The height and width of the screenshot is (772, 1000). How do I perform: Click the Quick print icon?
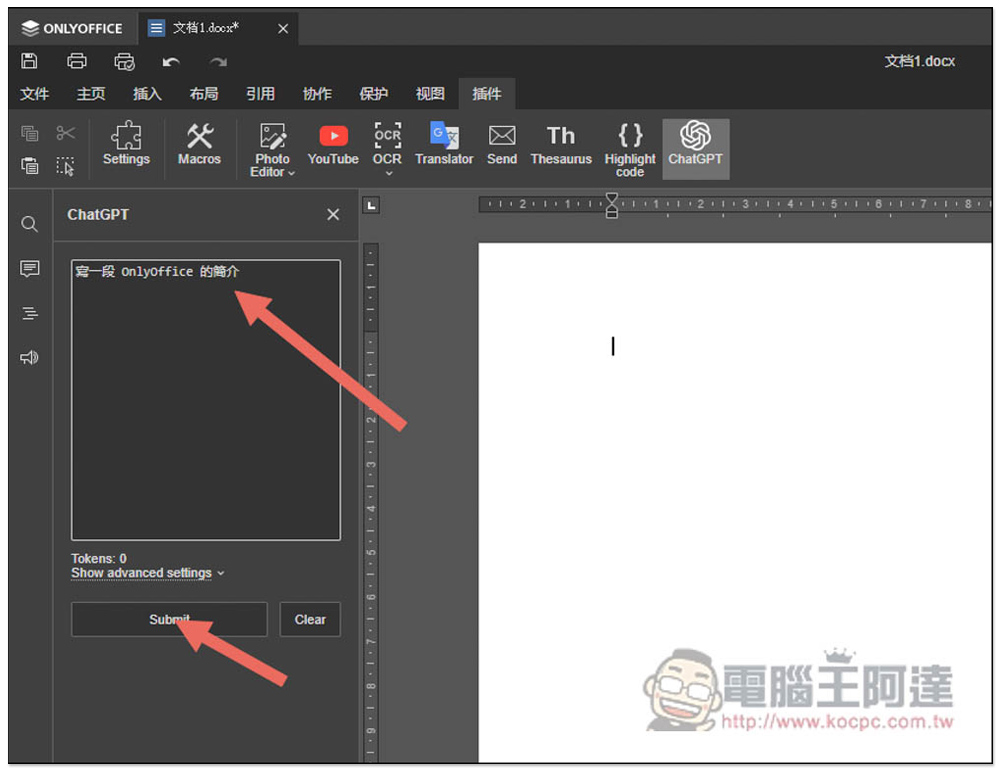pyautogui.click(x=124, y=61)
